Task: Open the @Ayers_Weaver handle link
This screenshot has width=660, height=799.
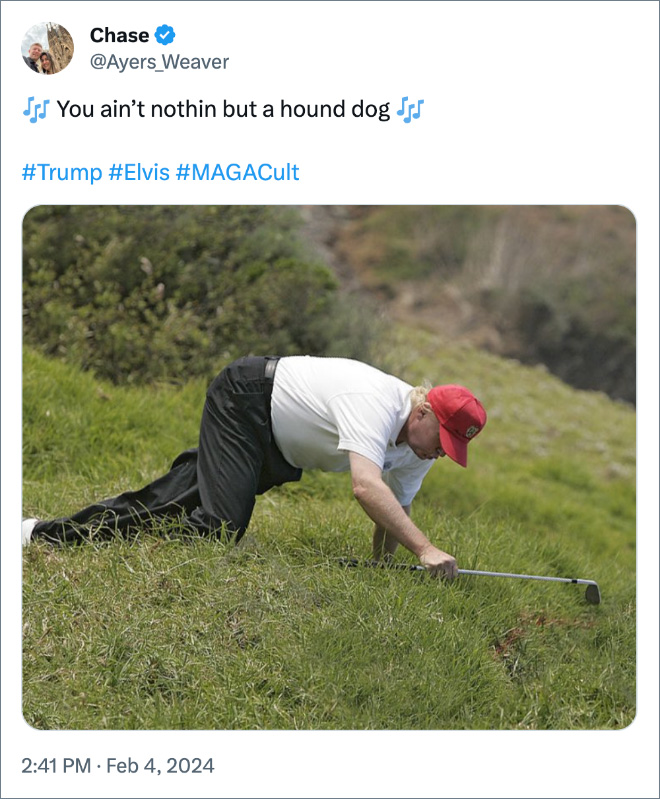Action: tap(159, 62)
